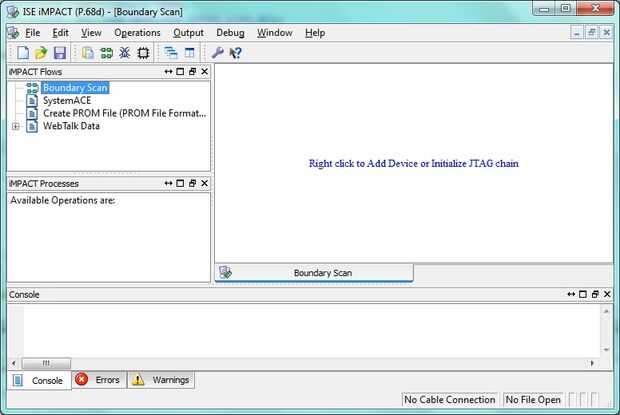Open the Help menu
Image resolution: width=620 pixels, height=415 pixels.
315,33
